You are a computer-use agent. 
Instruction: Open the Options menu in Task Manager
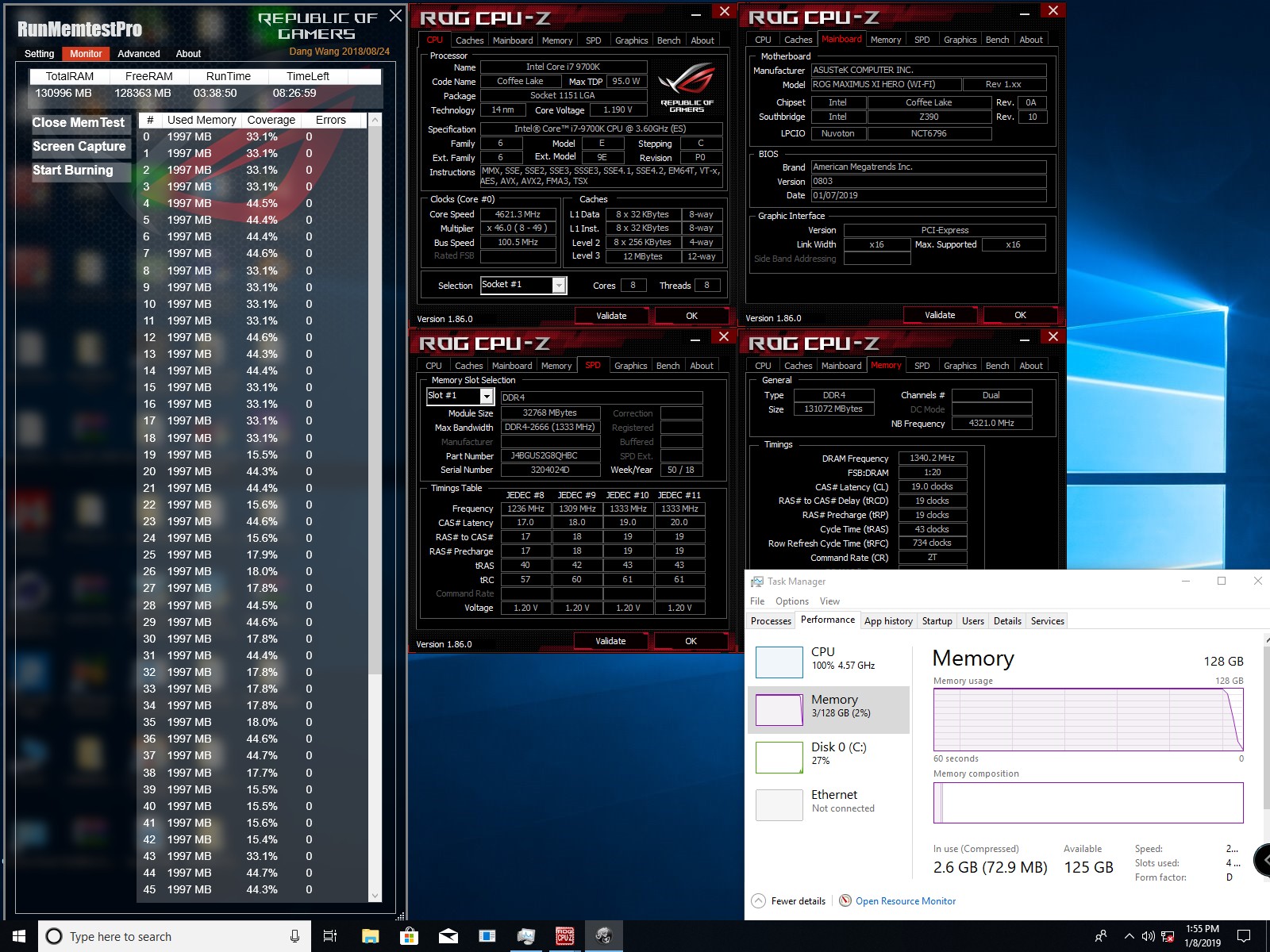(x=791, y=601)
